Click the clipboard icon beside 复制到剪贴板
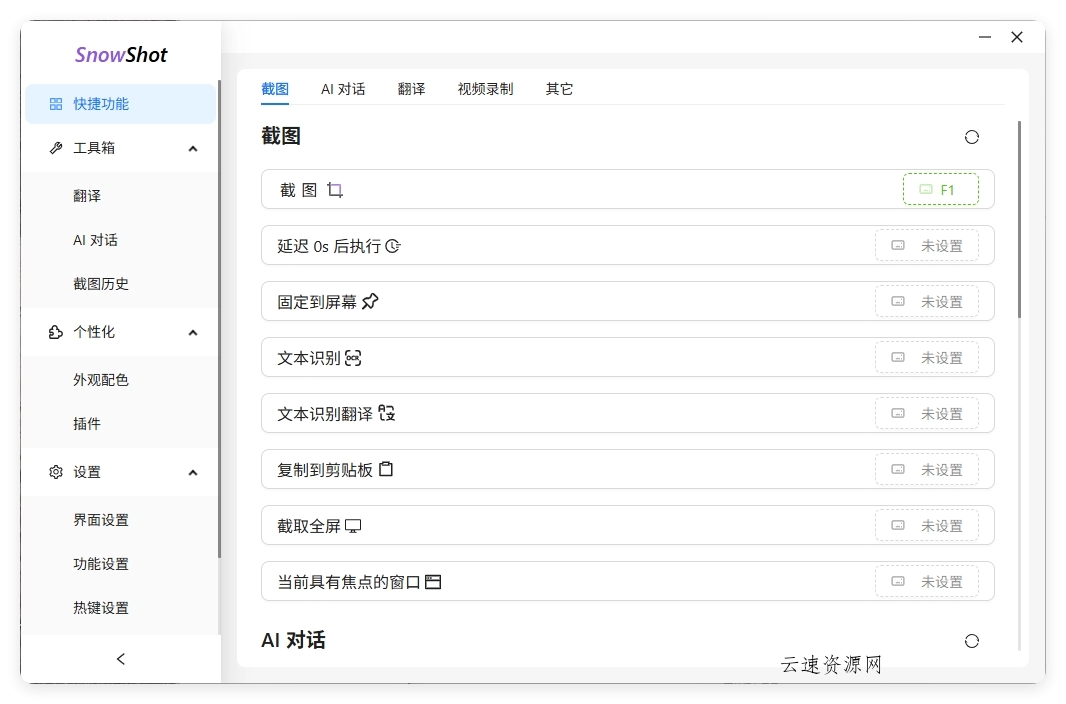1066x704 pixels. click(388, 469)
